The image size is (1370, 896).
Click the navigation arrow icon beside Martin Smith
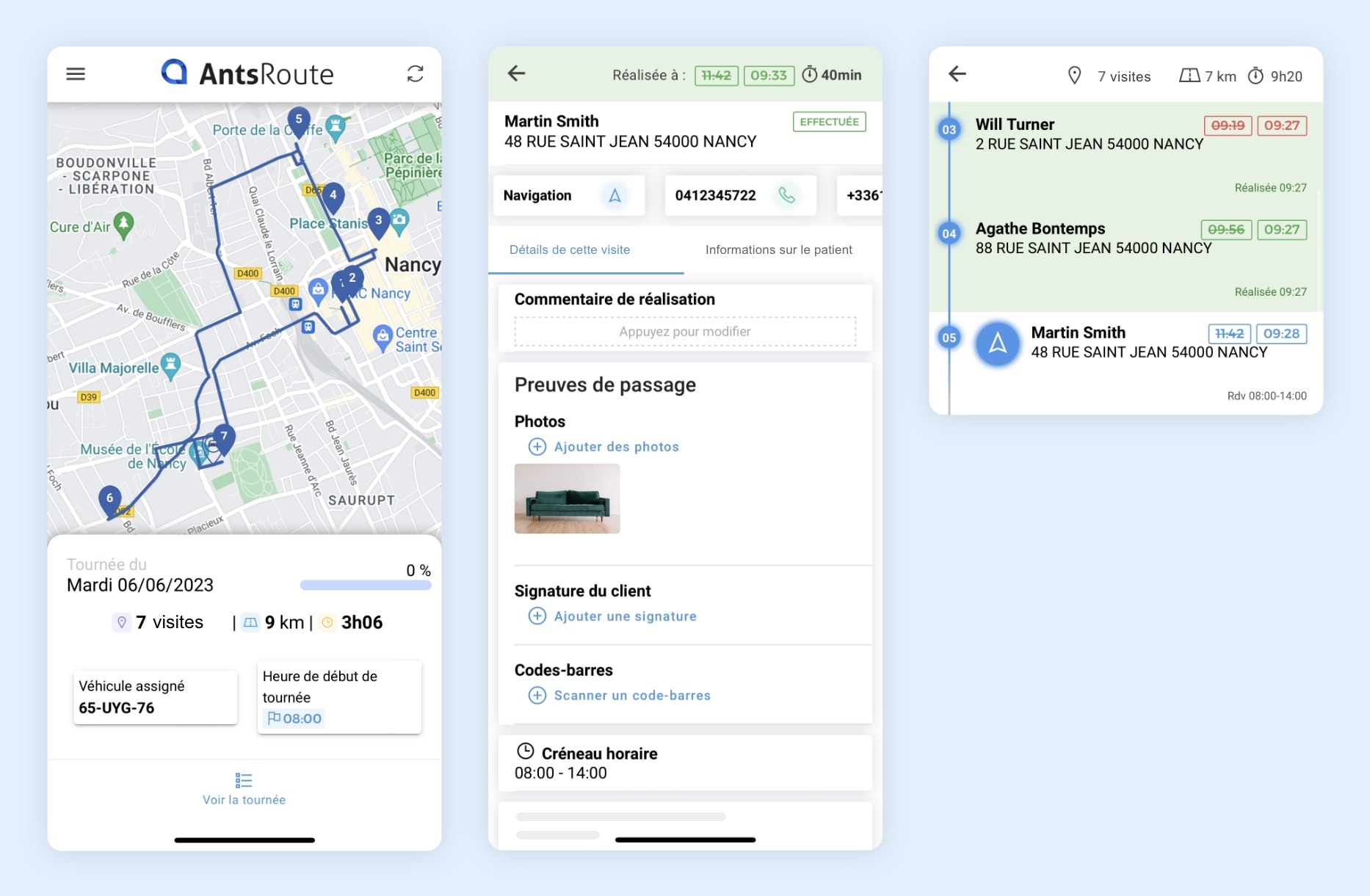click(997, 343)
